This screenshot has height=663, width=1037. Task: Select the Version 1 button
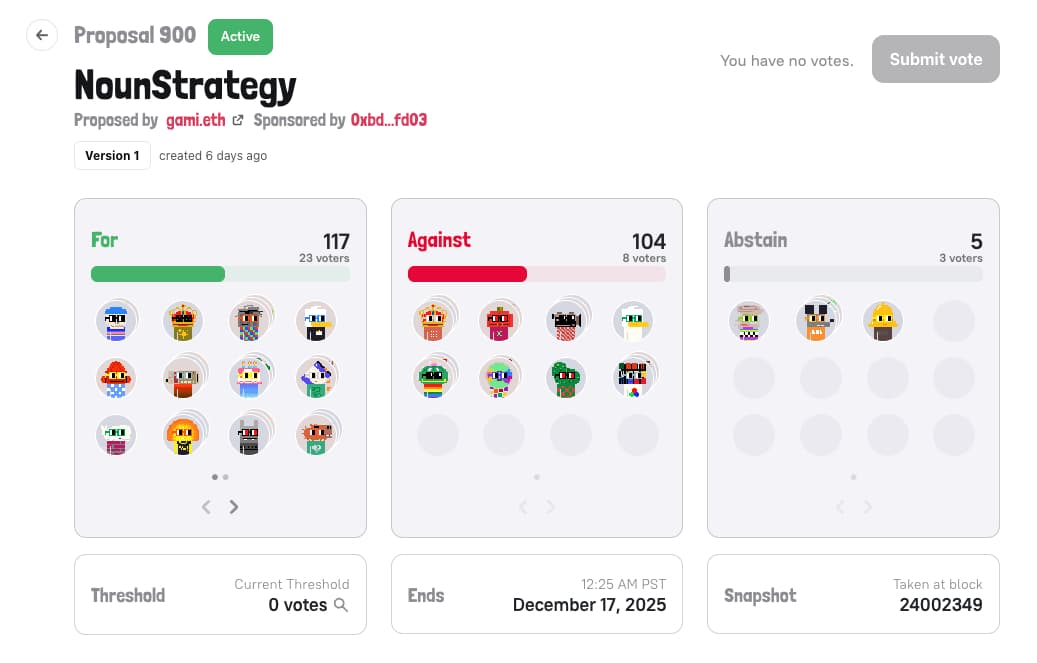click(112, 156)
